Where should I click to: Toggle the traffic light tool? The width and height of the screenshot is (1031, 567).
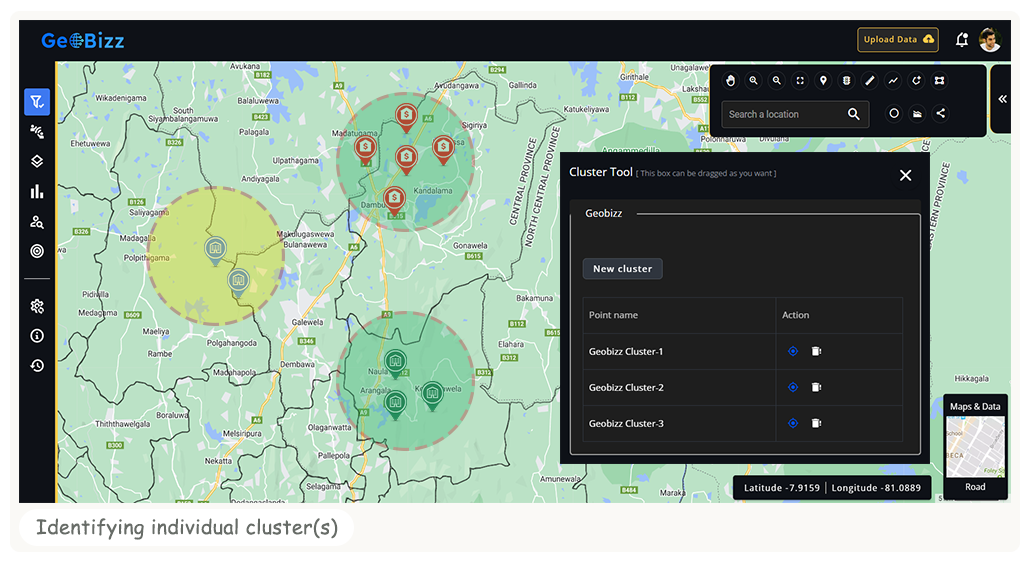click(846, 80)
